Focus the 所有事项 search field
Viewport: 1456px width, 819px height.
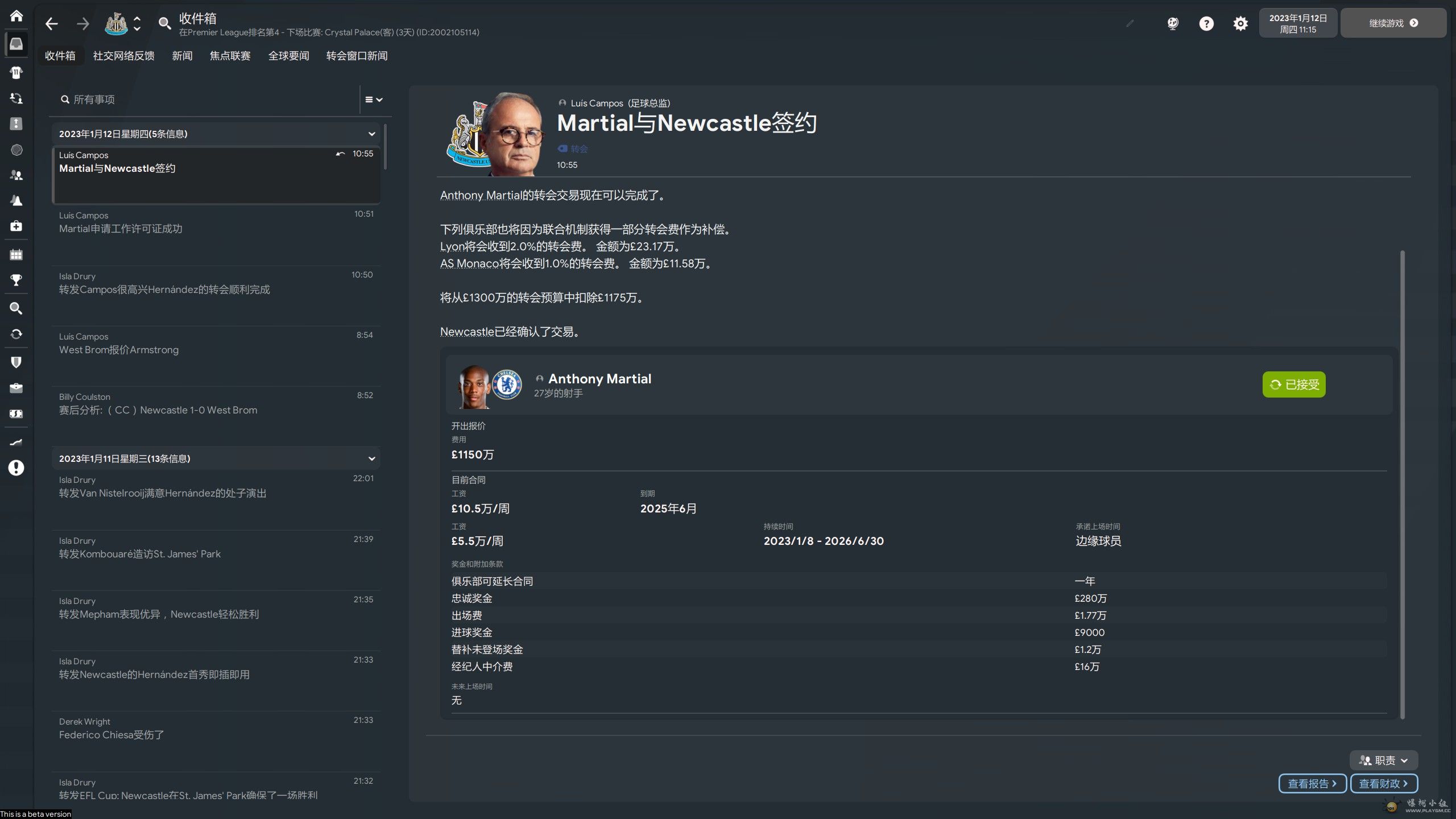point(208,100)
